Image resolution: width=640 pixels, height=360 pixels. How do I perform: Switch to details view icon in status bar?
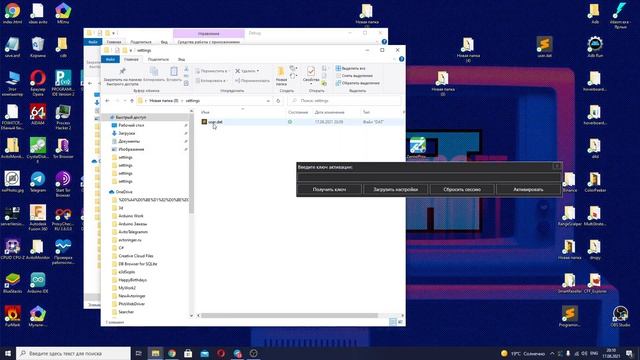(393, 322)
